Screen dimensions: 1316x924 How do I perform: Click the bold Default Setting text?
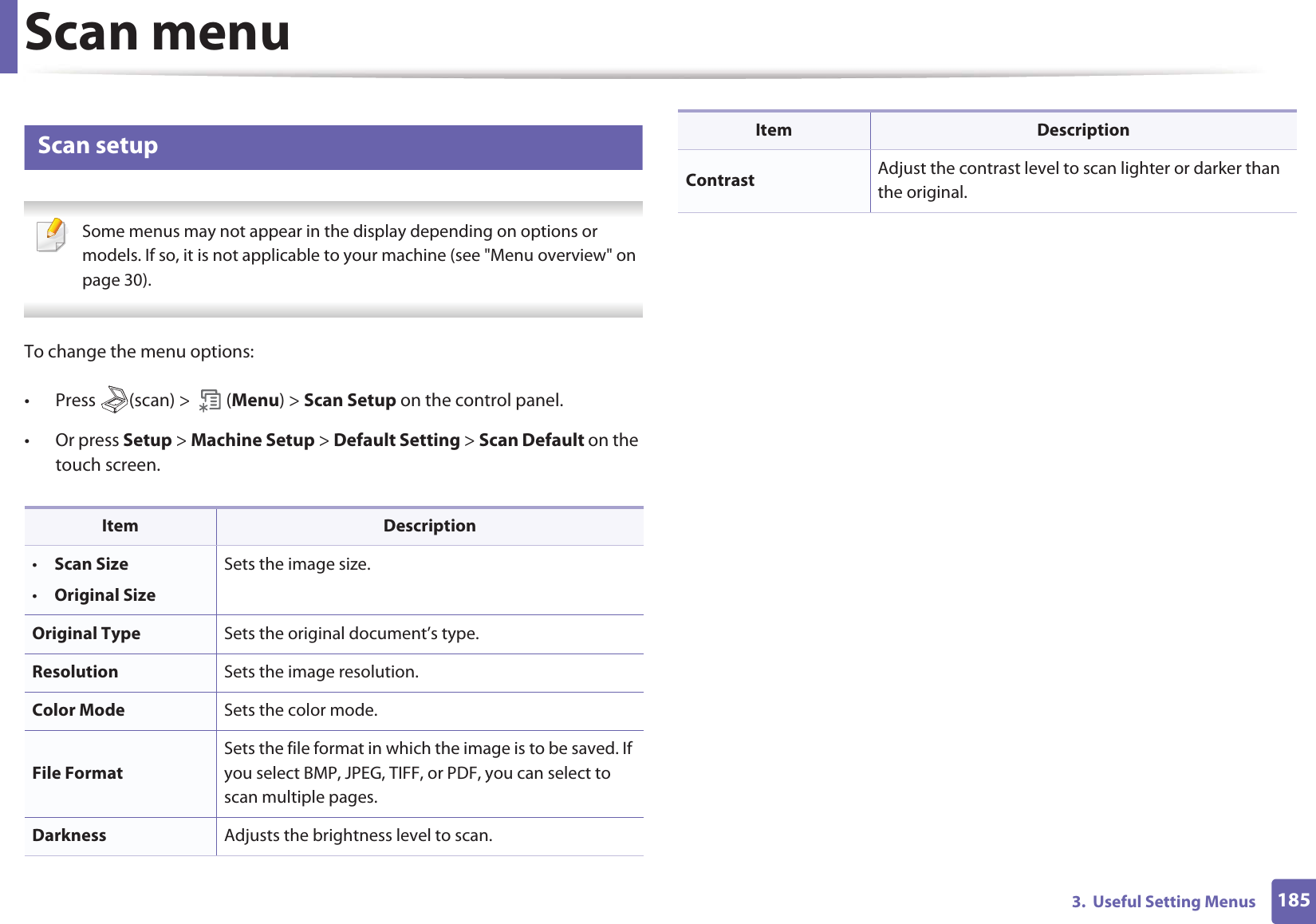point(397,440)
